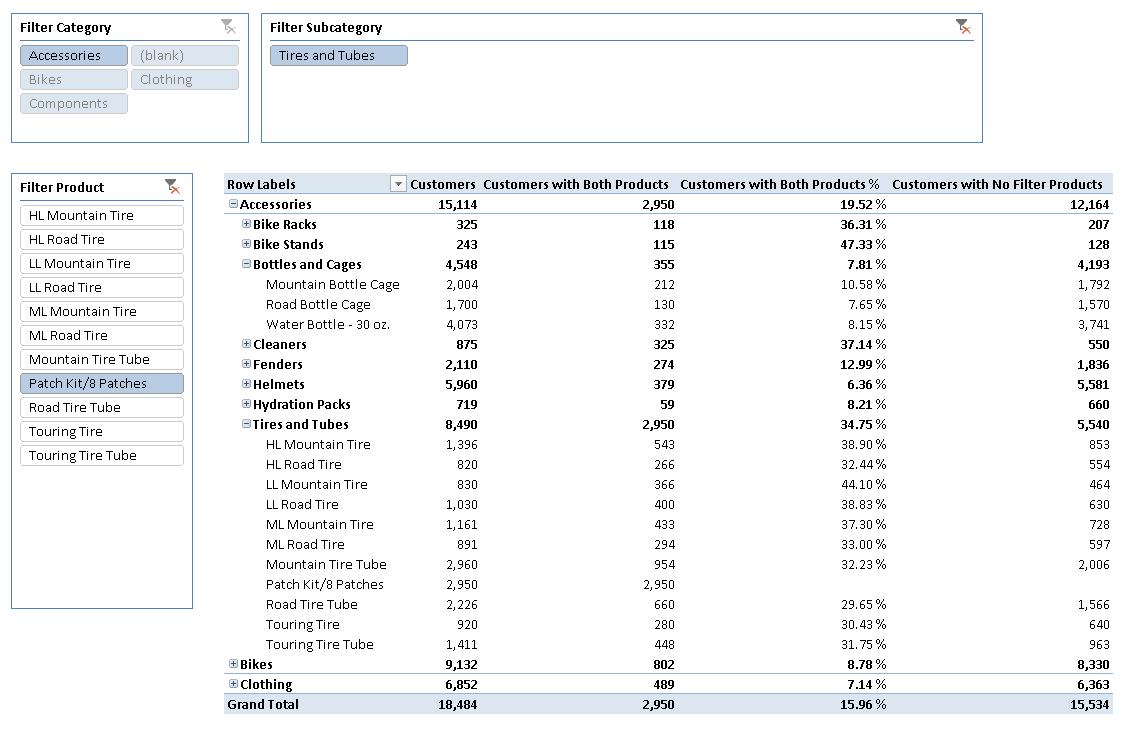Select the 19.52 % Accessories cell
The width and height of the screenshot is (1125, 730).
pyautogui.click(x=863, y=204)
